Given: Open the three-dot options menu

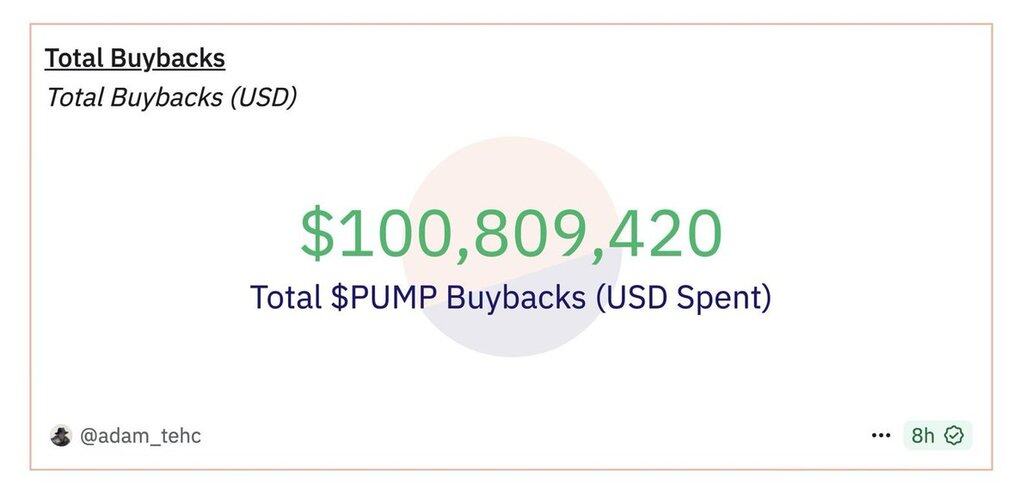Looking at the screenshot, I should coord(881,435).
